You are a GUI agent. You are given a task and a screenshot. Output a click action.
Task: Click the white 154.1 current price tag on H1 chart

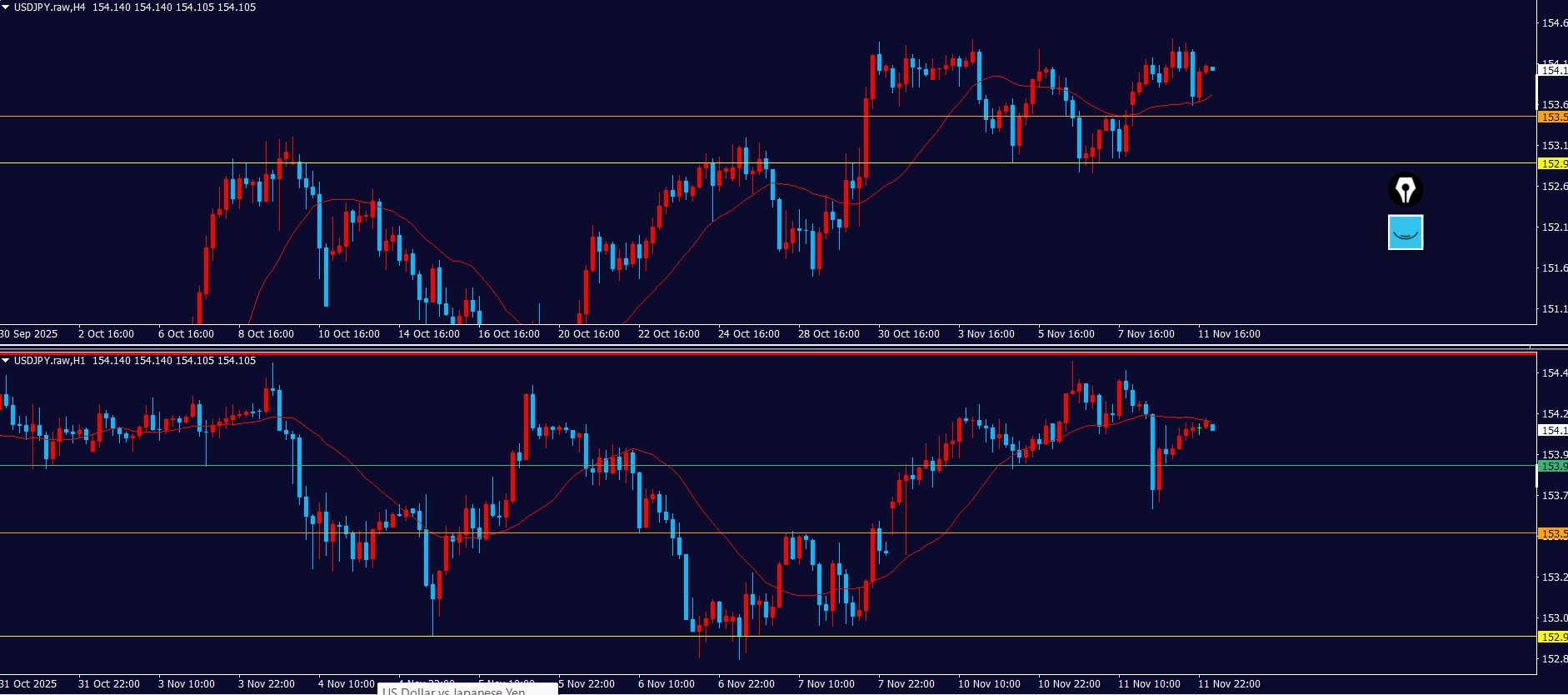pos(1553,431)
